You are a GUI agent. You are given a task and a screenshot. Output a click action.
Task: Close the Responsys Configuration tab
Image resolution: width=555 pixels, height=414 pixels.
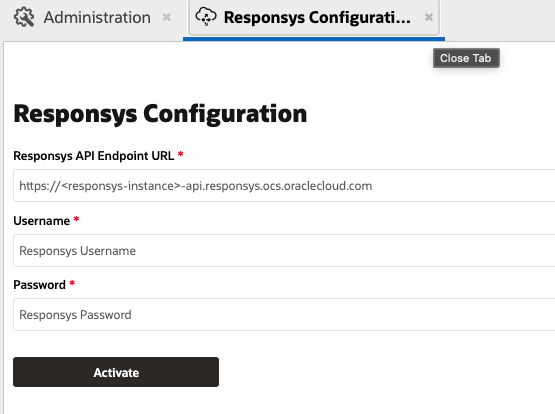tap(429, 17)
